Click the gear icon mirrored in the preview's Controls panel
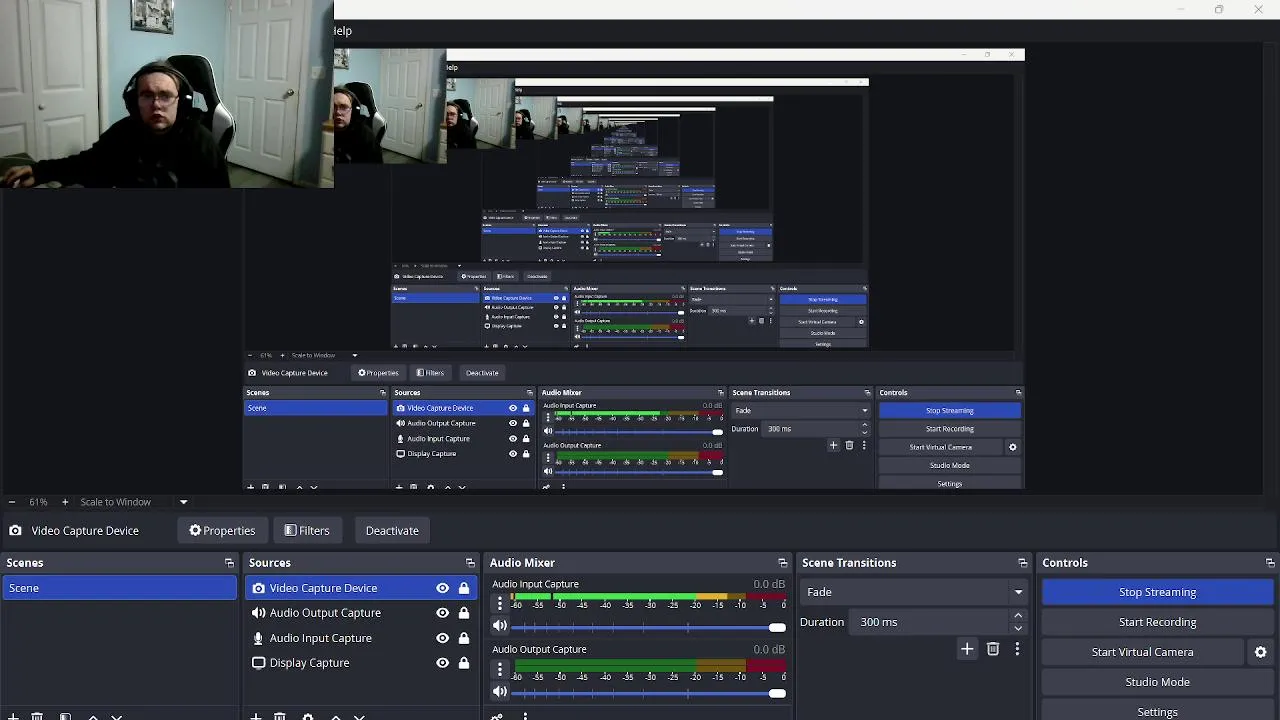 [x=1012, y=447]
